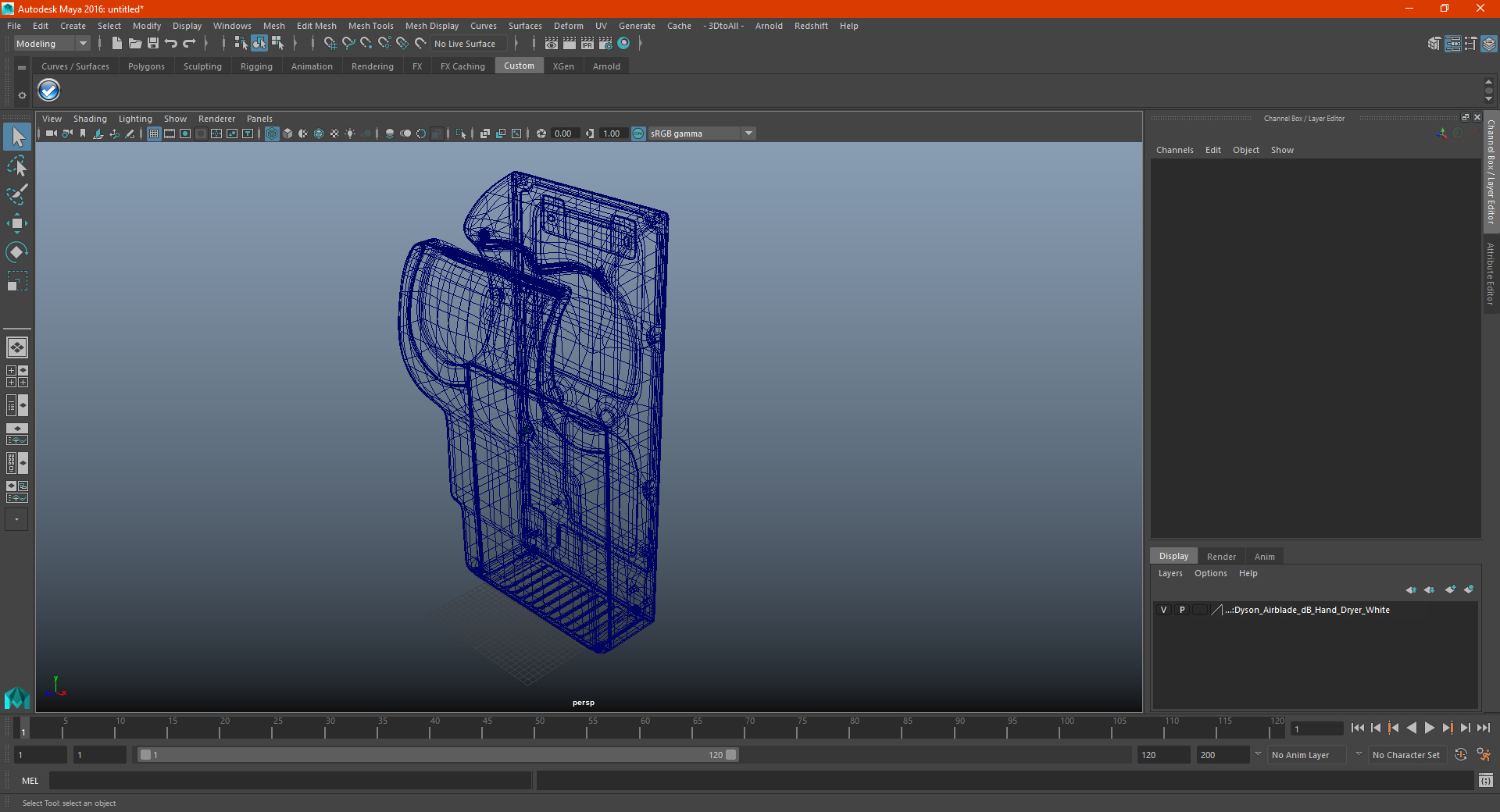Open the Channels menu in Channel Box
The image size is (1500, 812).
[1174, 150]
